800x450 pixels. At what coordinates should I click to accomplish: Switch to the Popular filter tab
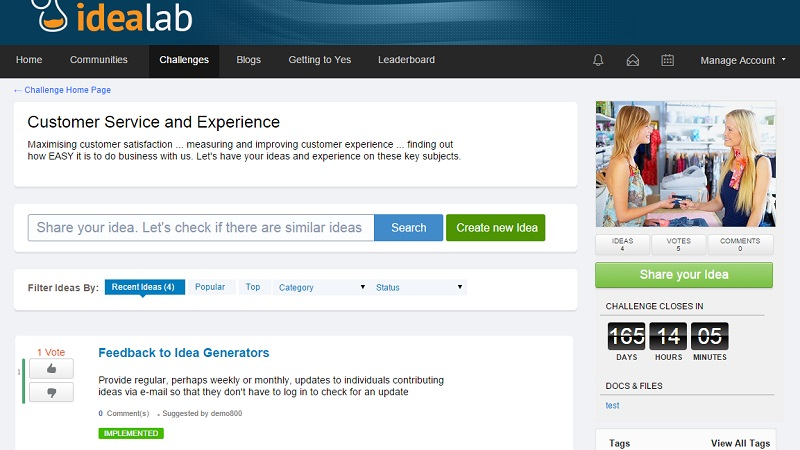pyautogui.click(x=210, y=287)
